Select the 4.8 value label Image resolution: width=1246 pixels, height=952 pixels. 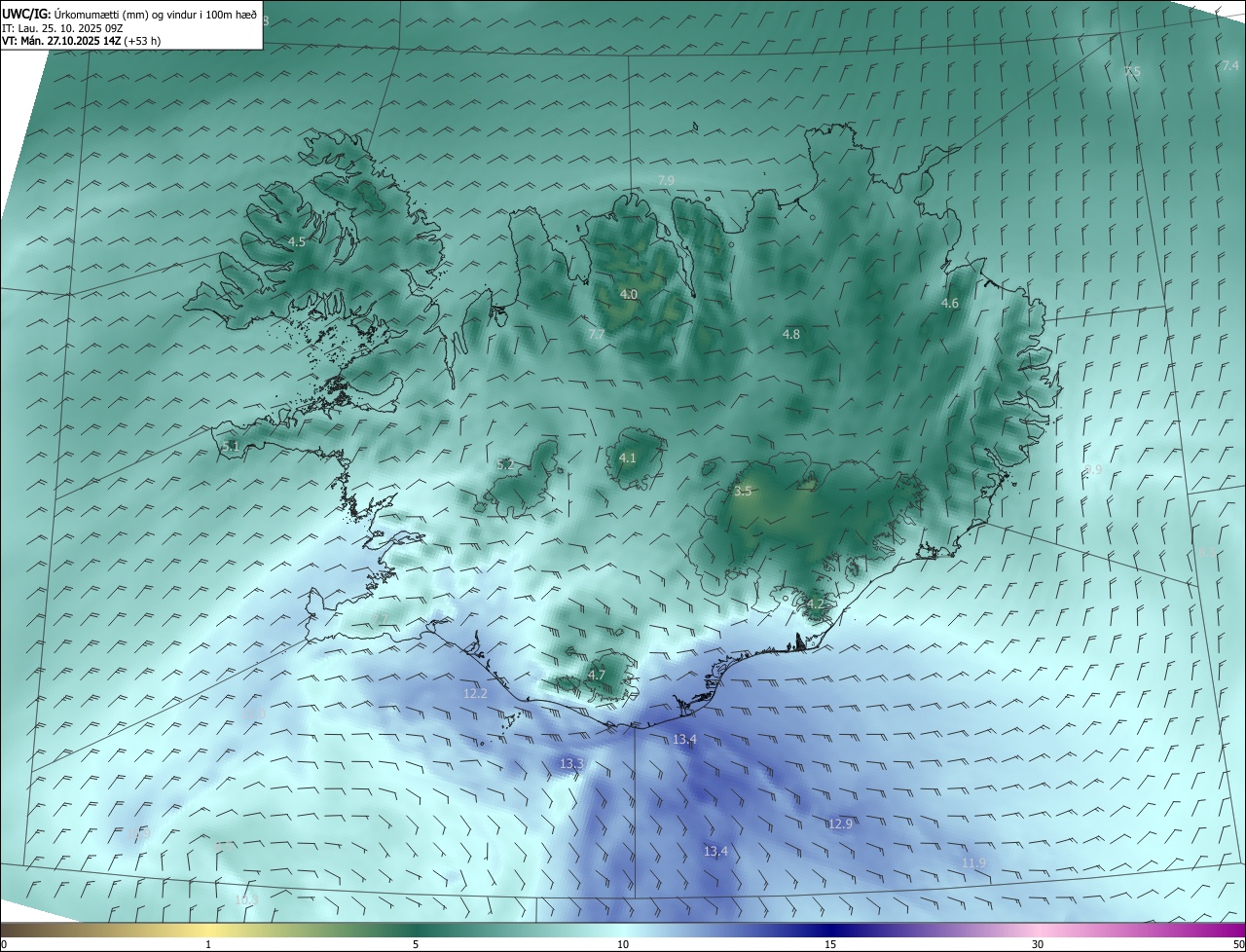[x=791, y=334]
